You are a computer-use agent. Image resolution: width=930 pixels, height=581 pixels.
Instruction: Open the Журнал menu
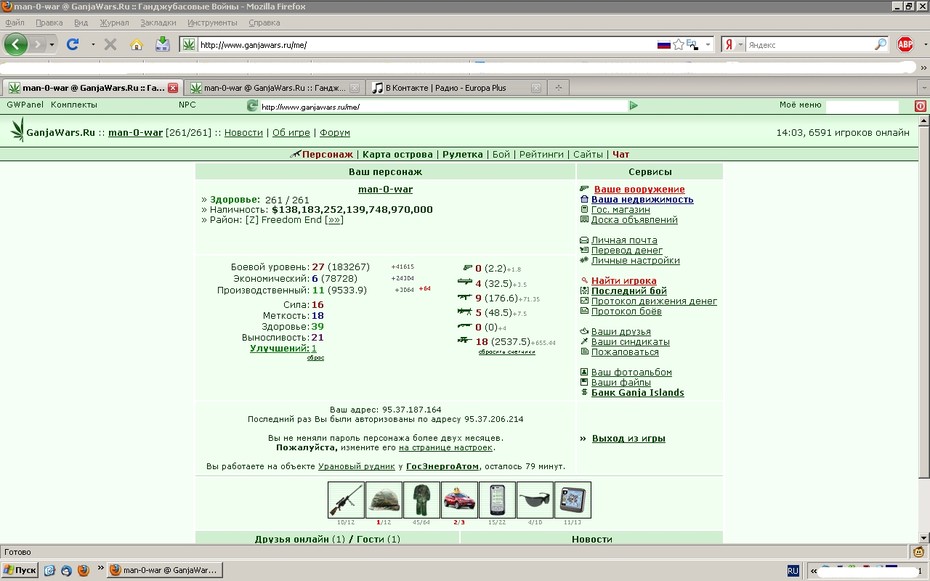(x=114, y=23)
